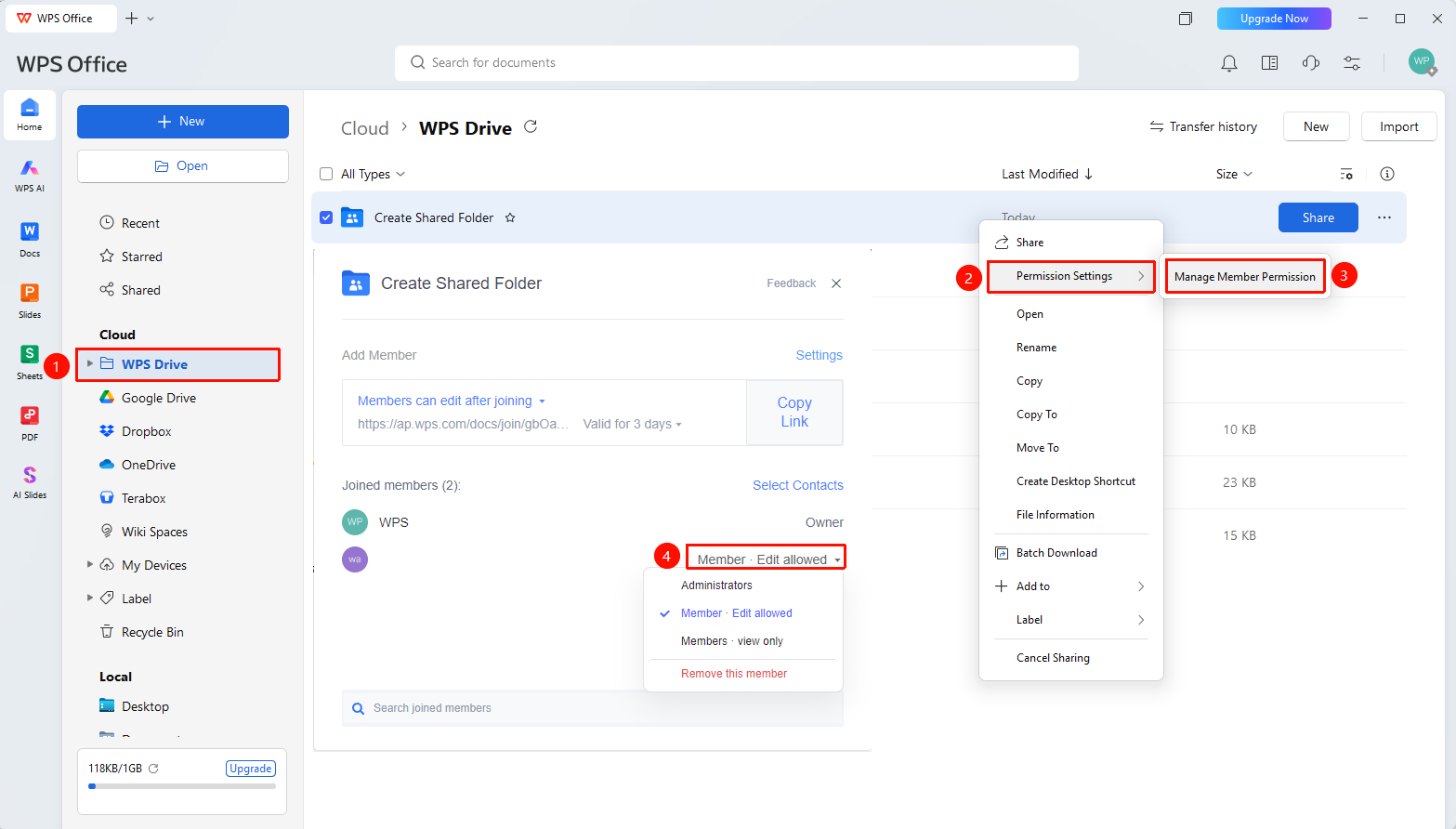Open the Settings link in the share dialog
The width and height of the screenshot is (1456, 829).
click(820, 355)
